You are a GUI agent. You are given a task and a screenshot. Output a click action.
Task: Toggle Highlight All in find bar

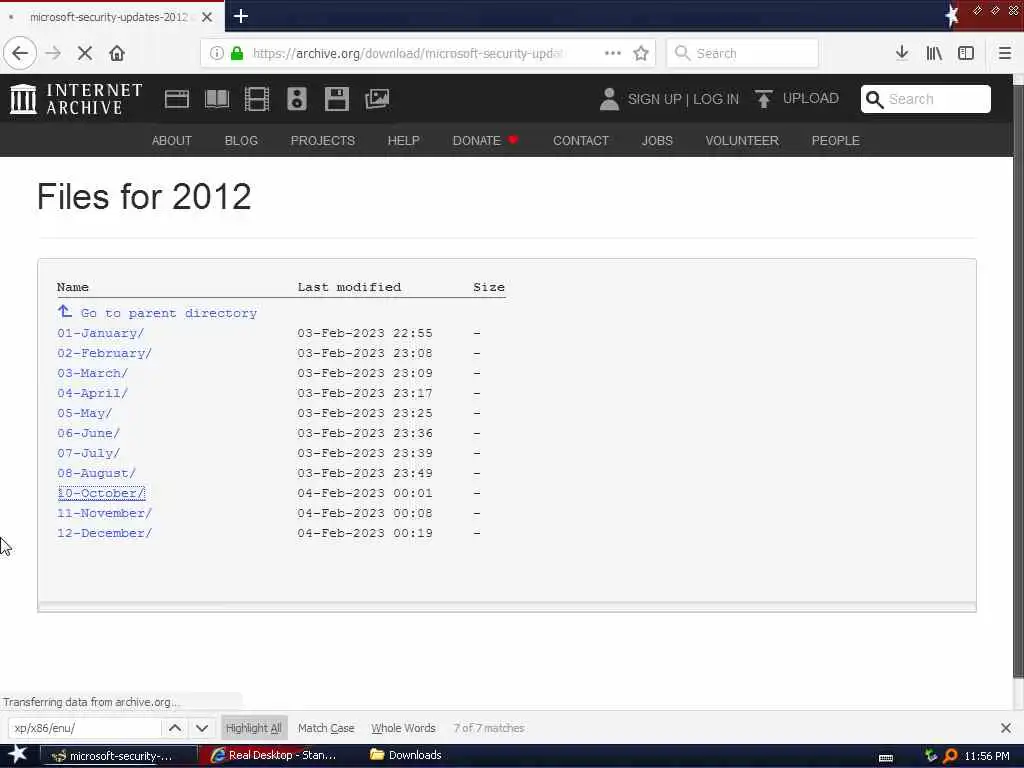253,728
